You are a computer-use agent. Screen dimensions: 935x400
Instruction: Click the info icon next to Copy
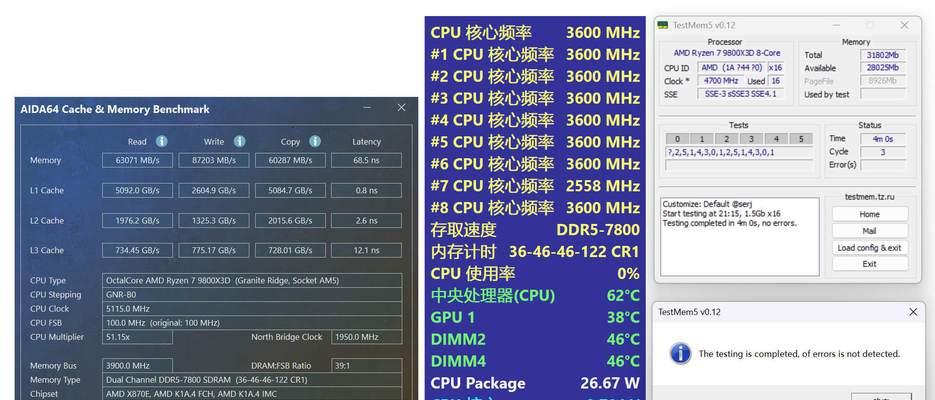(x=315, y=141)
